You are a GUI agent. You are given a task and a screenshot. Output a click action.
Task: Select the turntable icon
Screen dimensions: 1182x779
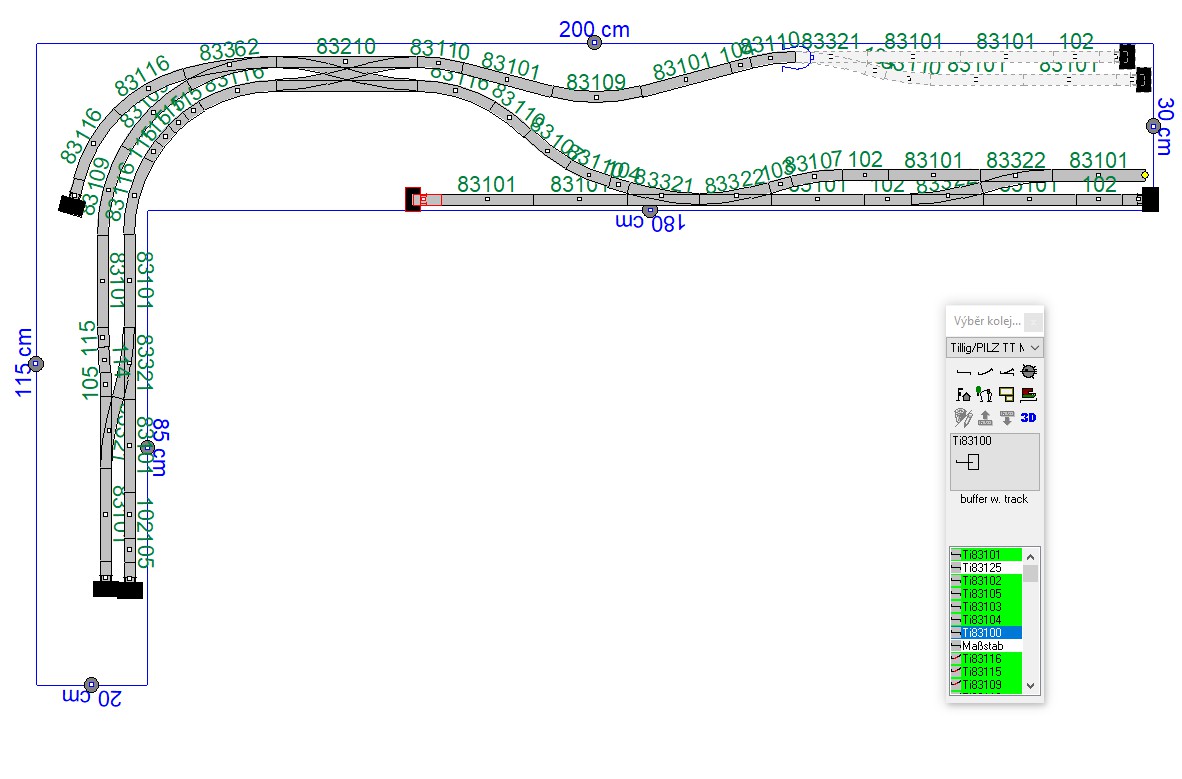(1028, 372)
